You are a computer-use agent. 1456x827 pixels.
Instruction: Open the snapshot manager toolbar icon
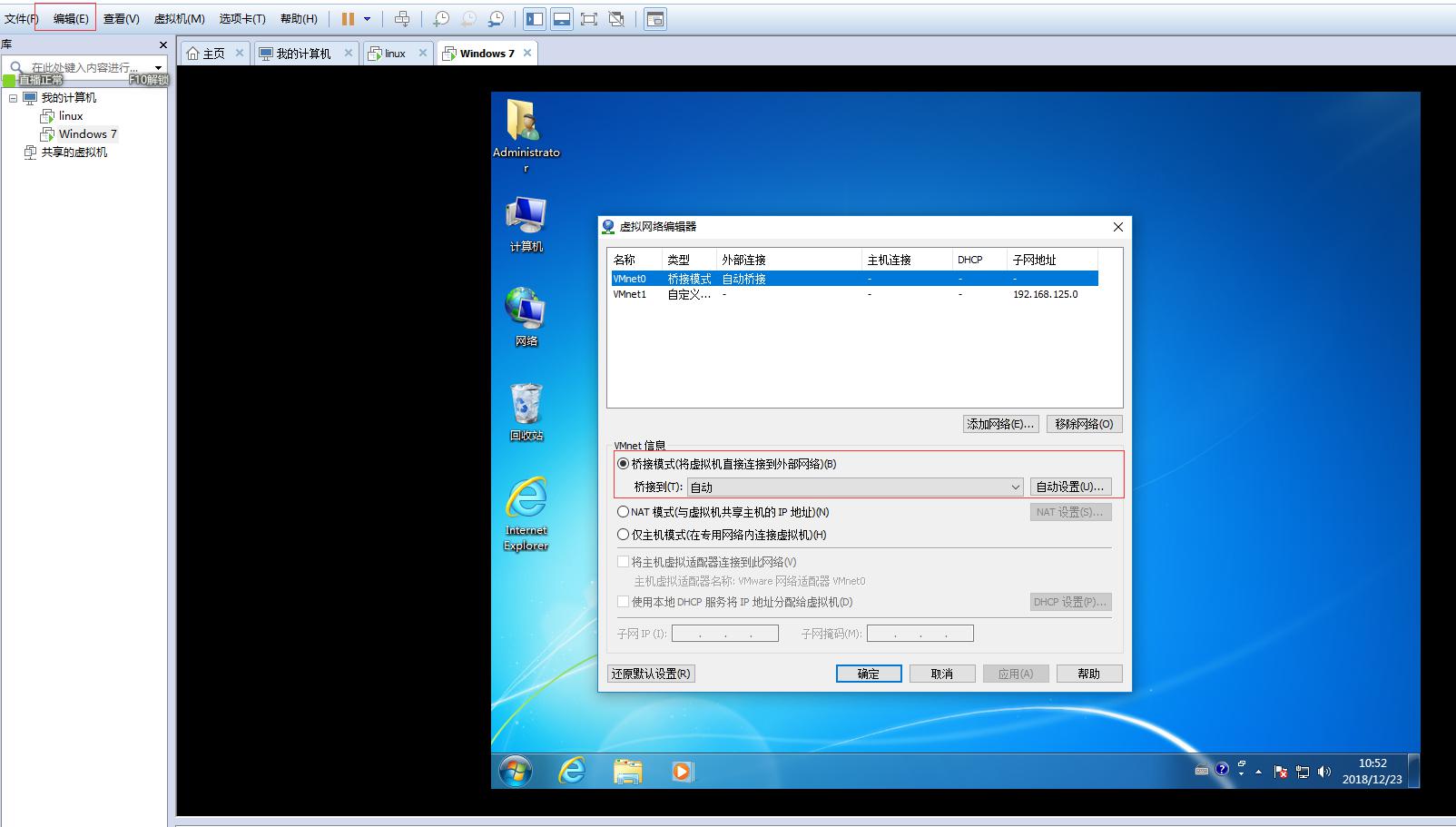[497, 18]
